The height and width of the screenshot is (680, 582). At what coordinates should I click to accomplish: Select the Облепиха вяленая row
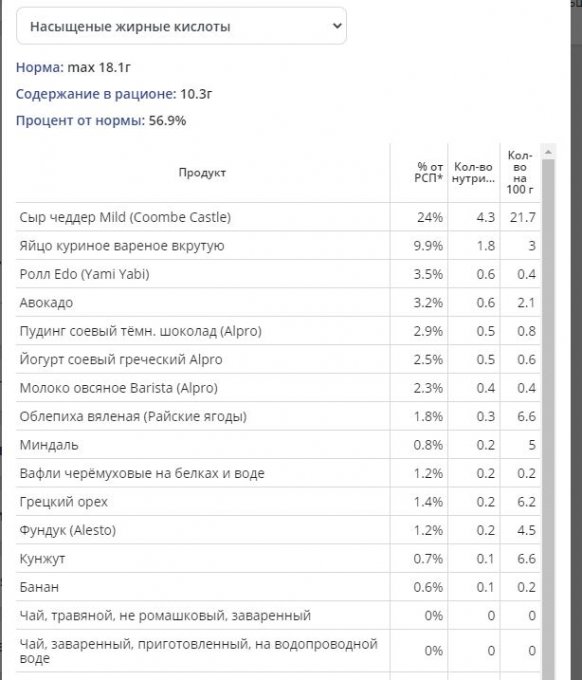coord(278,416)
